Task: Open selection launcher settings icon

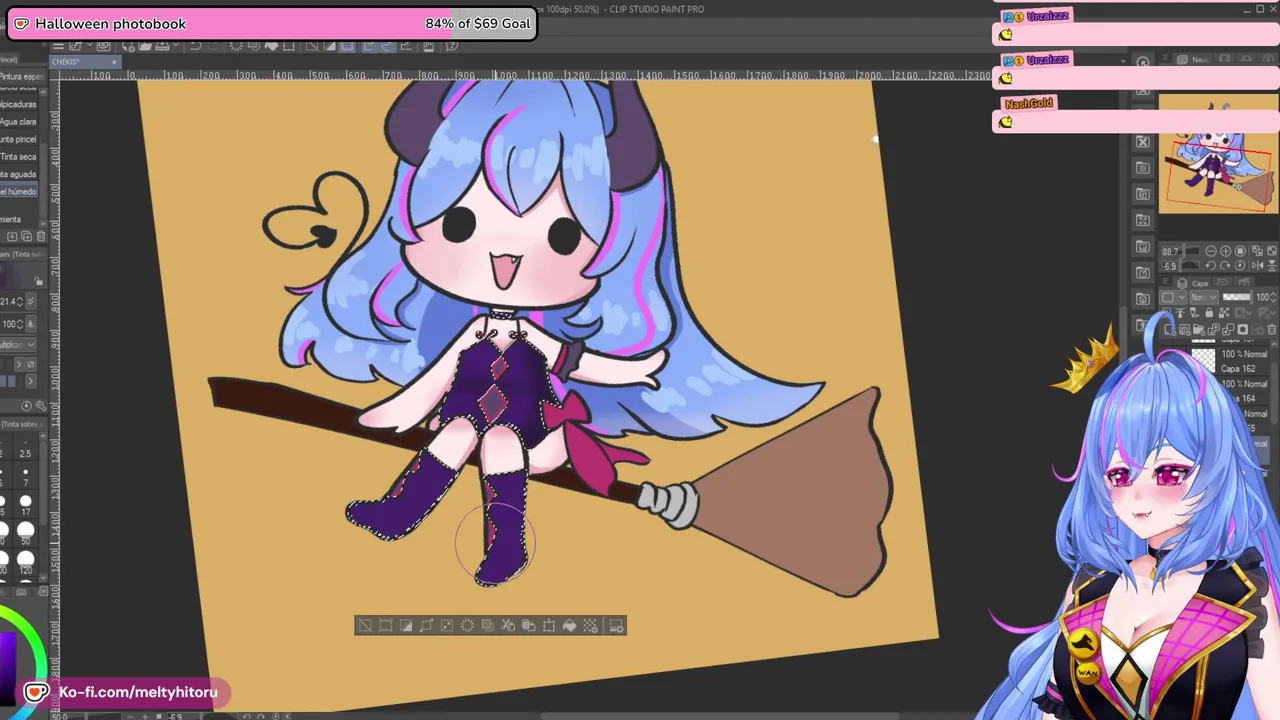Action: coord(616,626)
